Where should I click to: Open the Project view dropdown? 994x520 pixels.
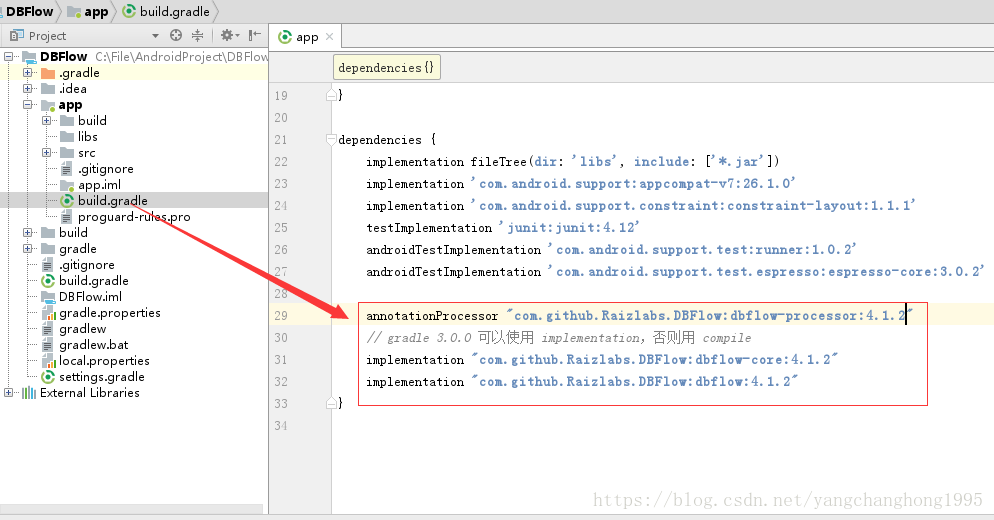pos(155,36)
